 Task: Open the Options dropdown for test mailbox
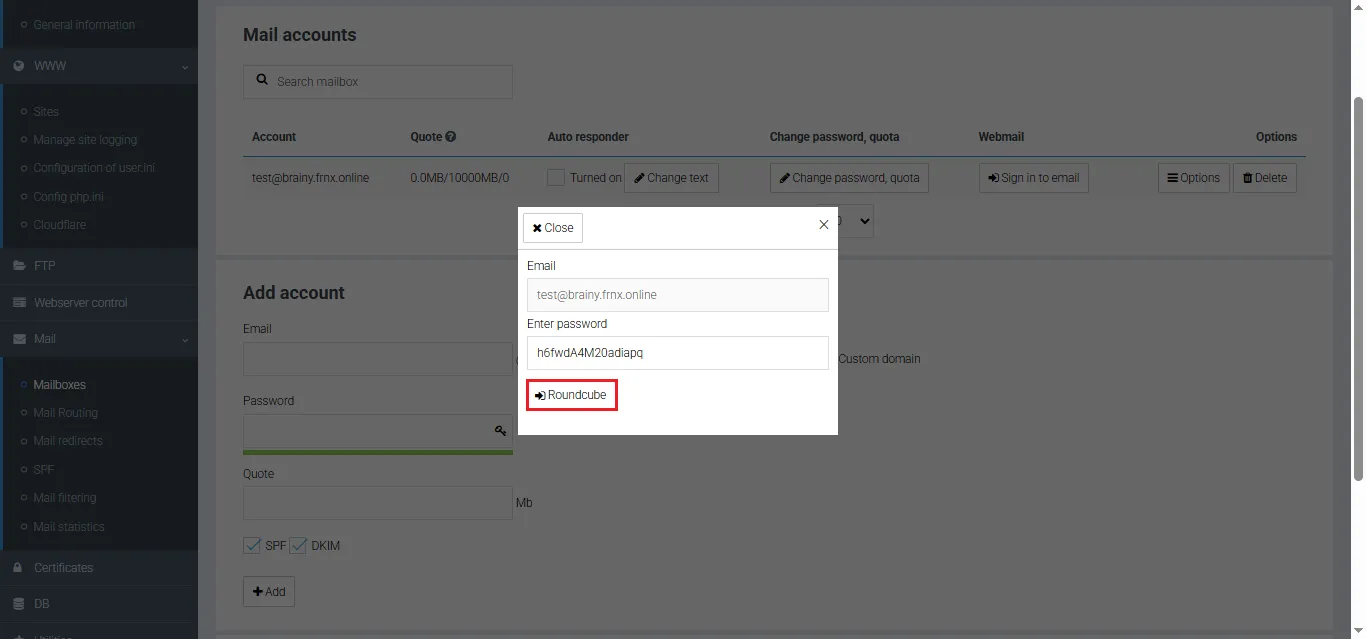(x=1193, y=178)
